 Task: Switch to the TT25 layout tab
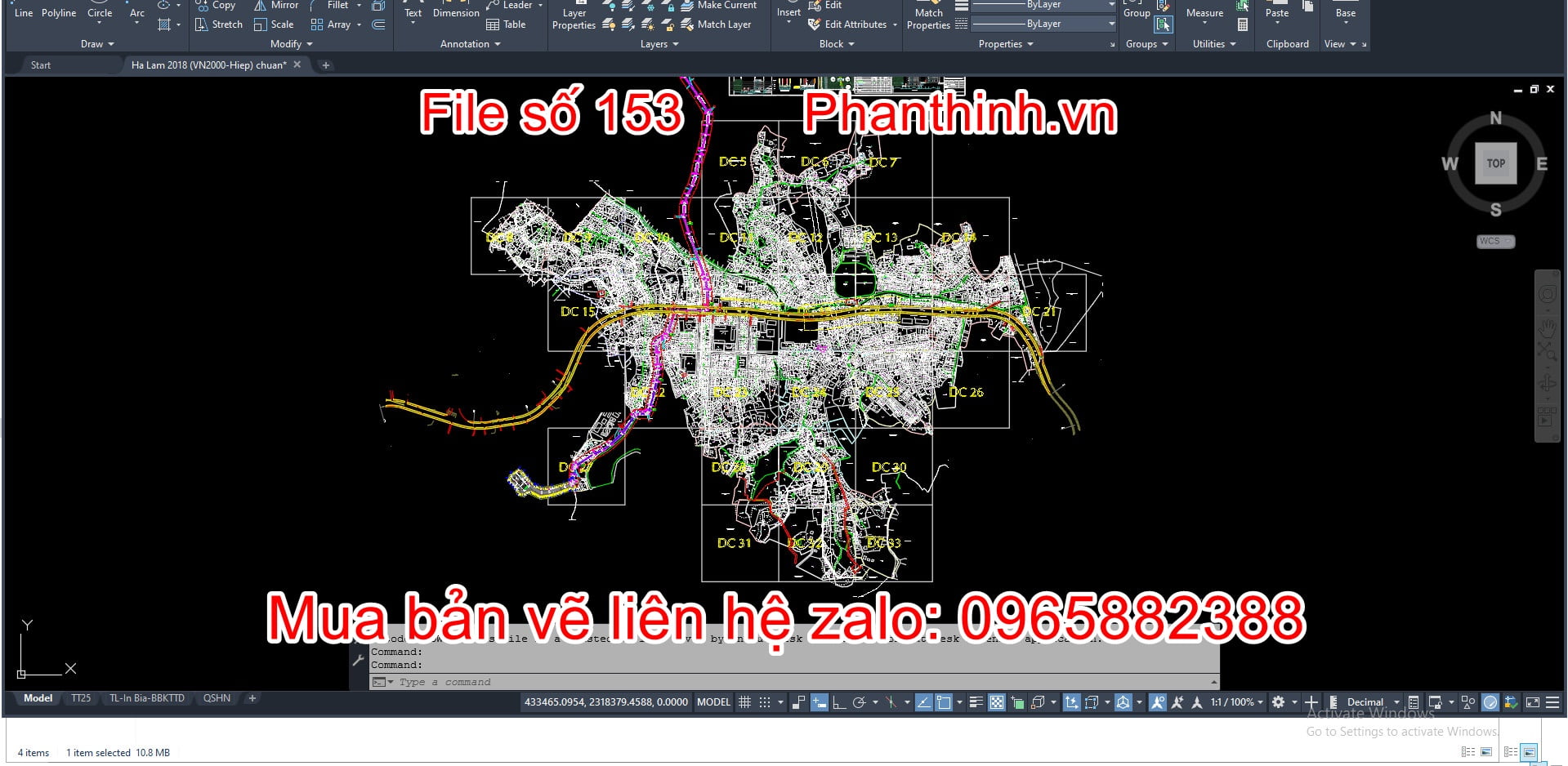tap(81, 698)
